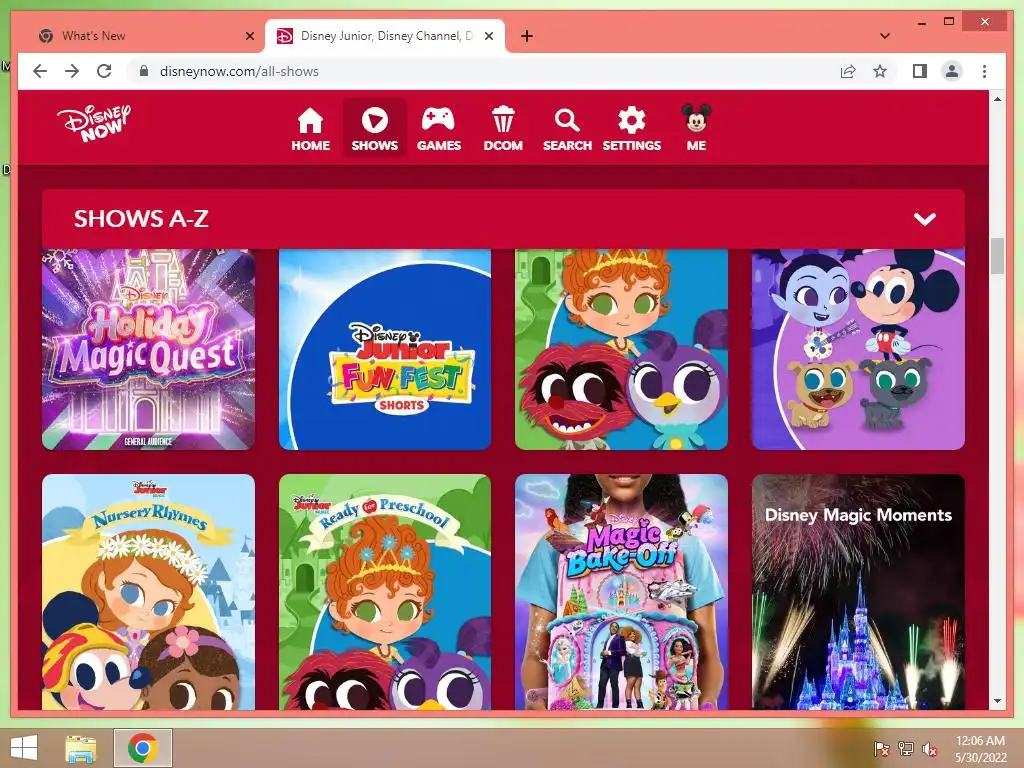The height and width of the screenshot is (768, 1024).
Task: Click the SETTINGS label in navigation
Action: pyautogui.click(x=632, y=146)
